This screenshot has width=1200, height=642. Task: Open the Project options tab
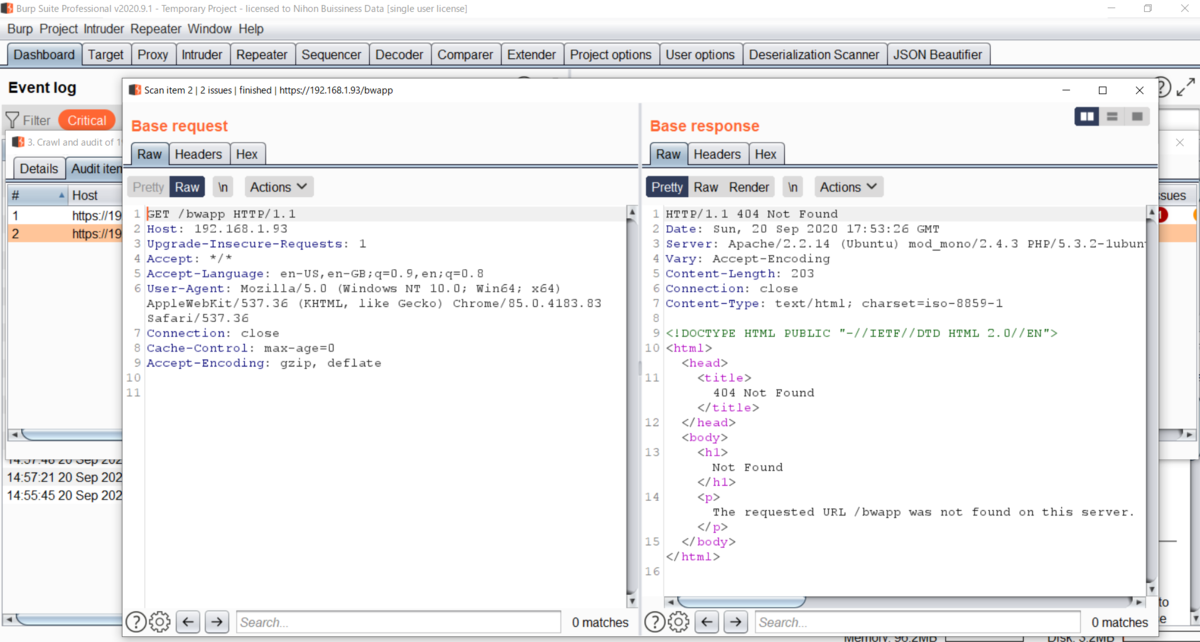(610, 55)
